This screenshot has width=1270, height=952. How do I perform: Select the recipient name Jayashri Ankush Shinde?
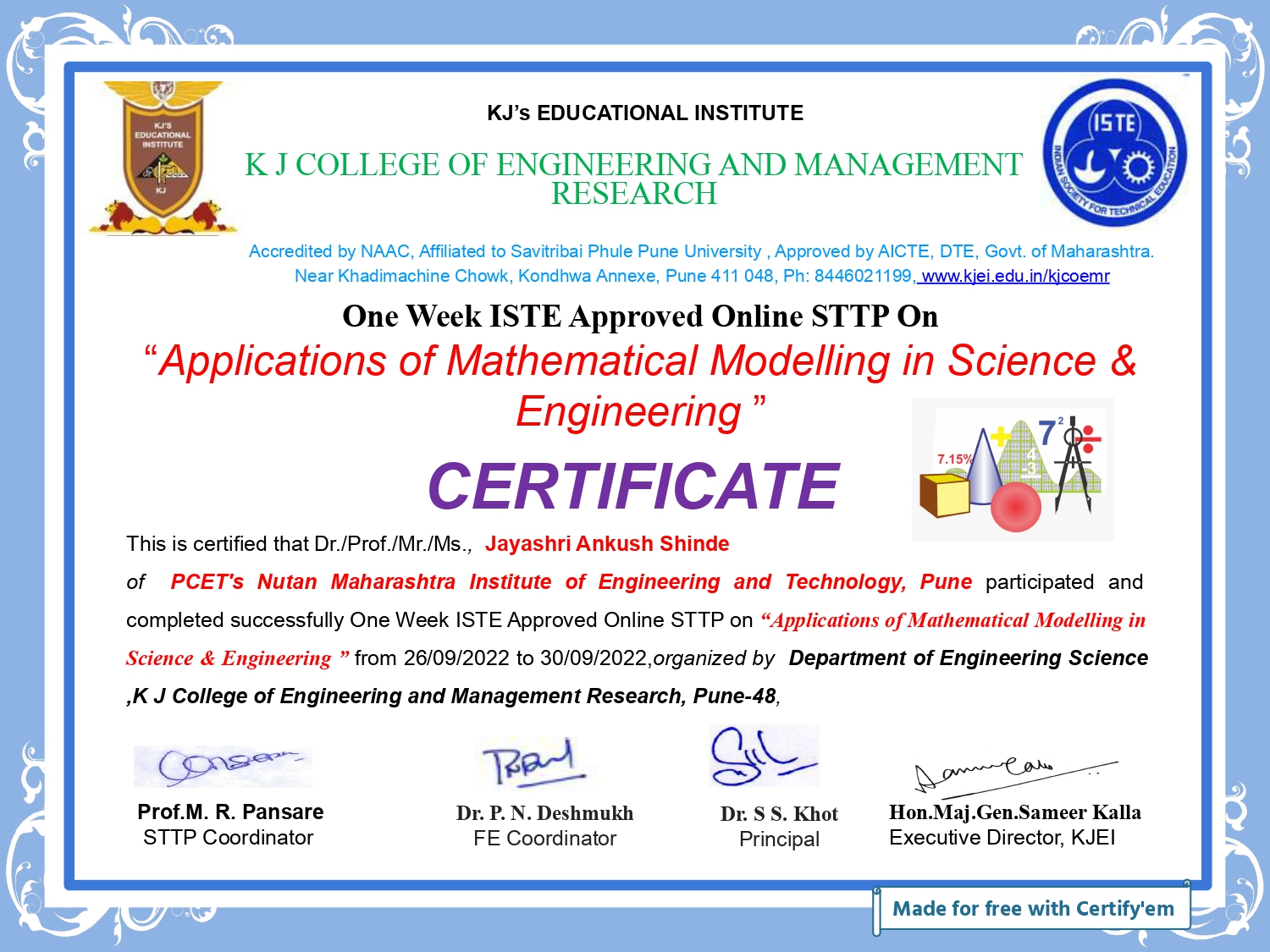(606, 544)
